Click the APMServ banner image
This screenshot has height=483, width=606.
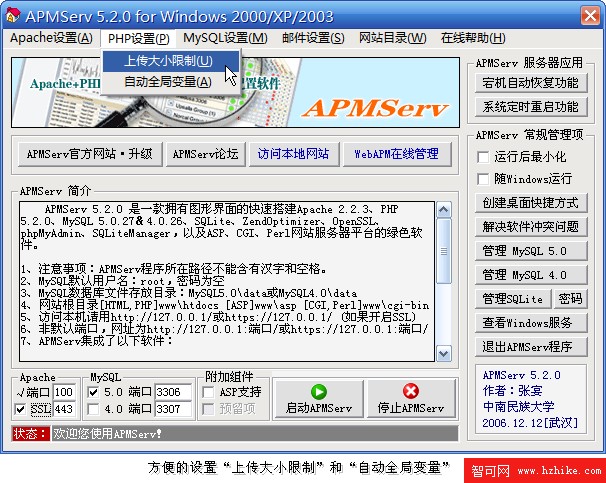[x=235, y=92]
